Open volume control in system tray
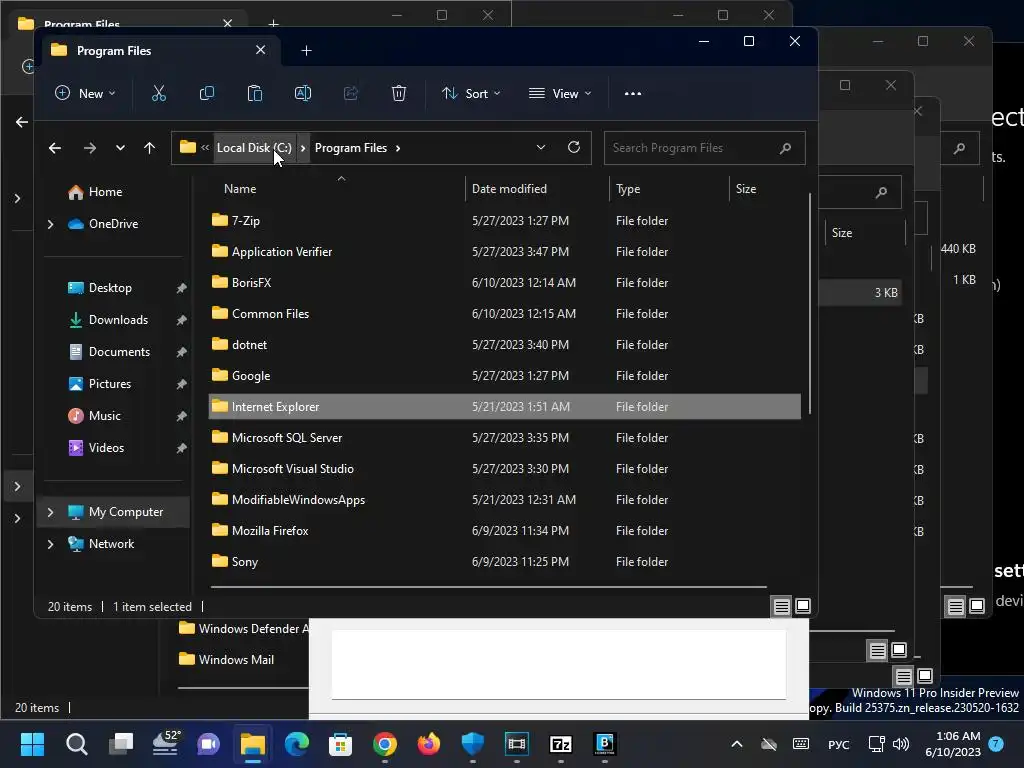 (901, 744)
